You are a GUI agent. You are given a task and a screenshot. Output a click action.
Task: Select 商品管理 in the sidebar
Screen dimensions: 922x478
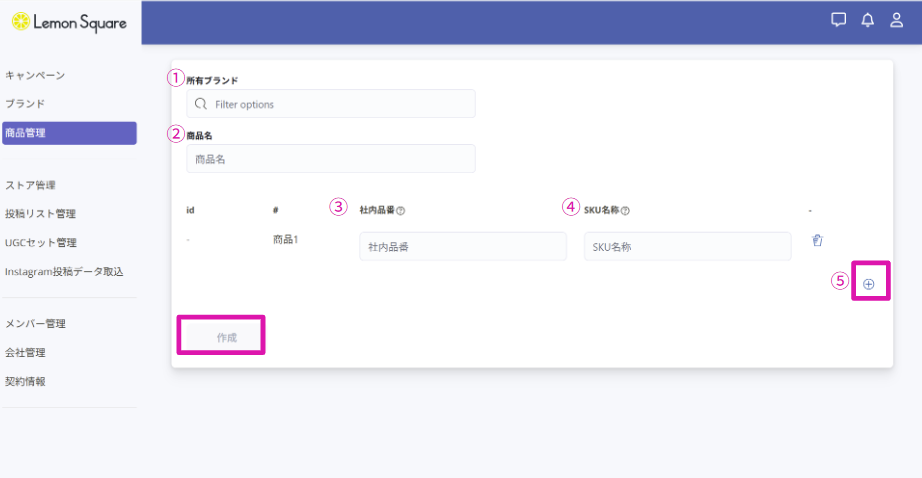[69, 133]
